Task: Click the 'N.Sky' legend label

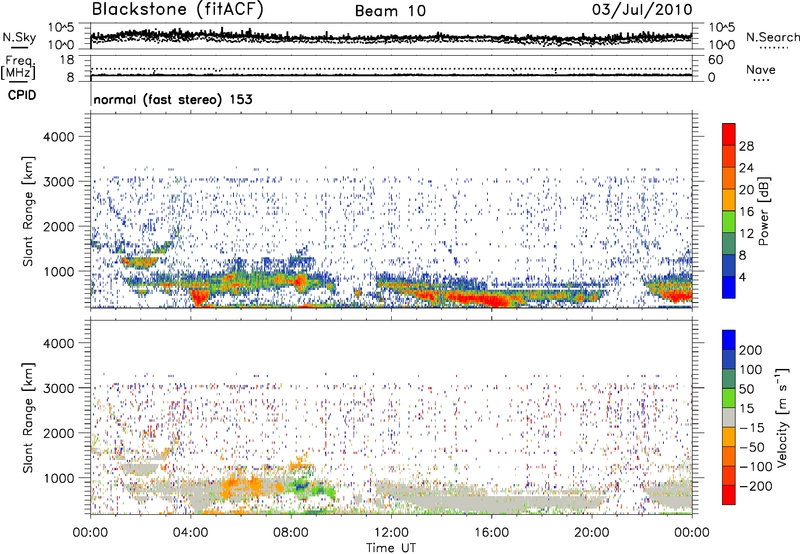Action: (x=19, y=37)
